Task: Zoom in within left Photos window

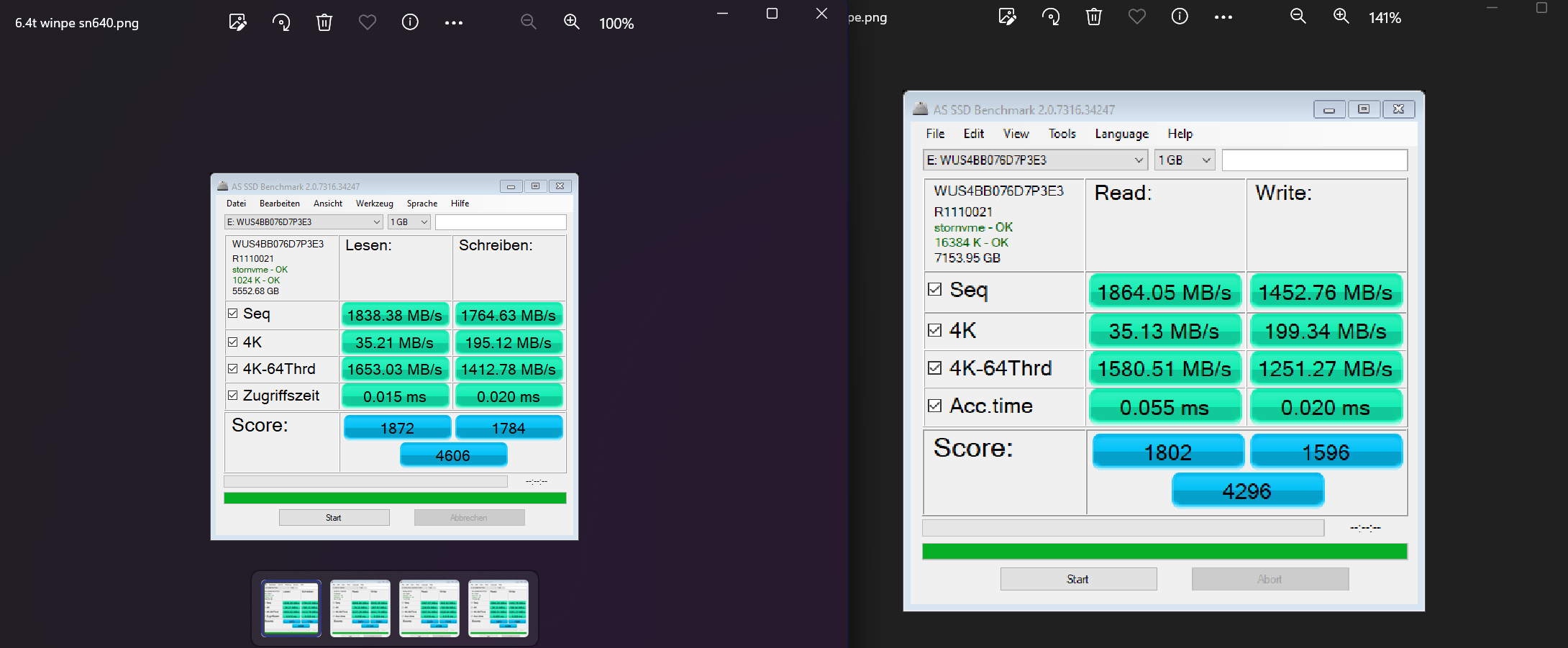Action: [572, 22]
